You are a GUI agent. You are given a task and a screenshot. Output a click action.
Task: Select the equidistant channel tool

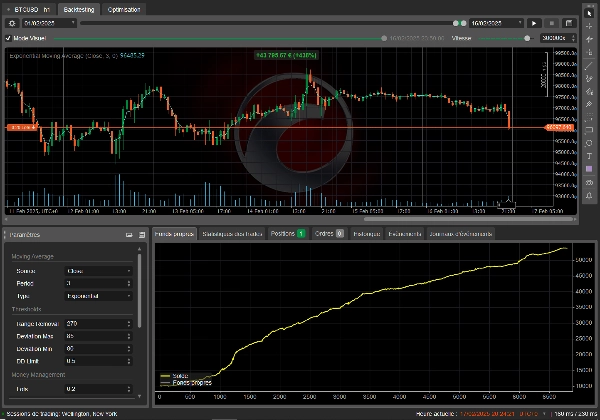point(589,91)
